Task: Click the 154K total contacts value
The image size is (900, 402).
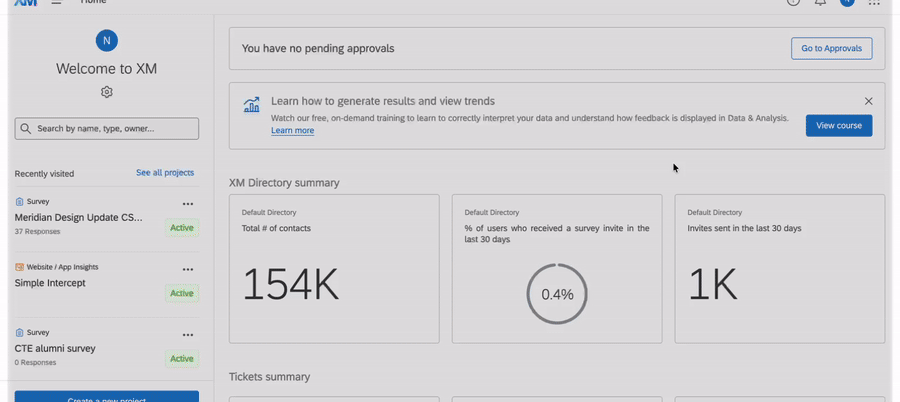Action: tap(290, 285)
